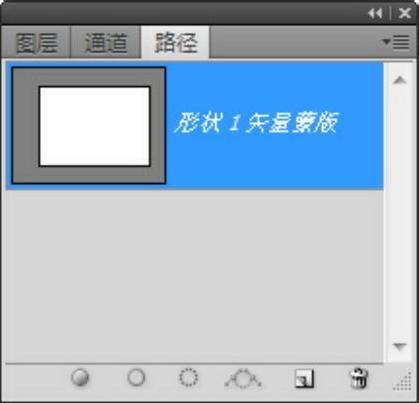Select the 路径 tab
The width and height of the screenshot is (419, 403).
[x=176, y=43]
